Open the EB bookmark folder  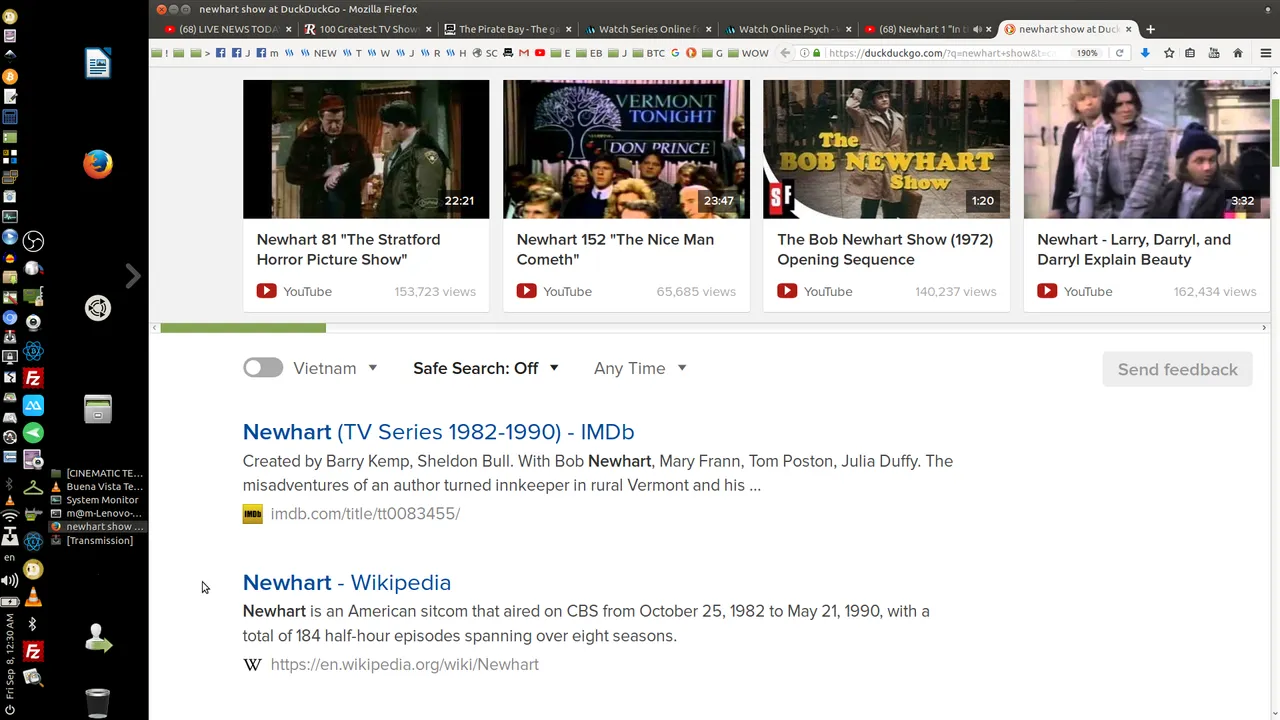point(590,53)
